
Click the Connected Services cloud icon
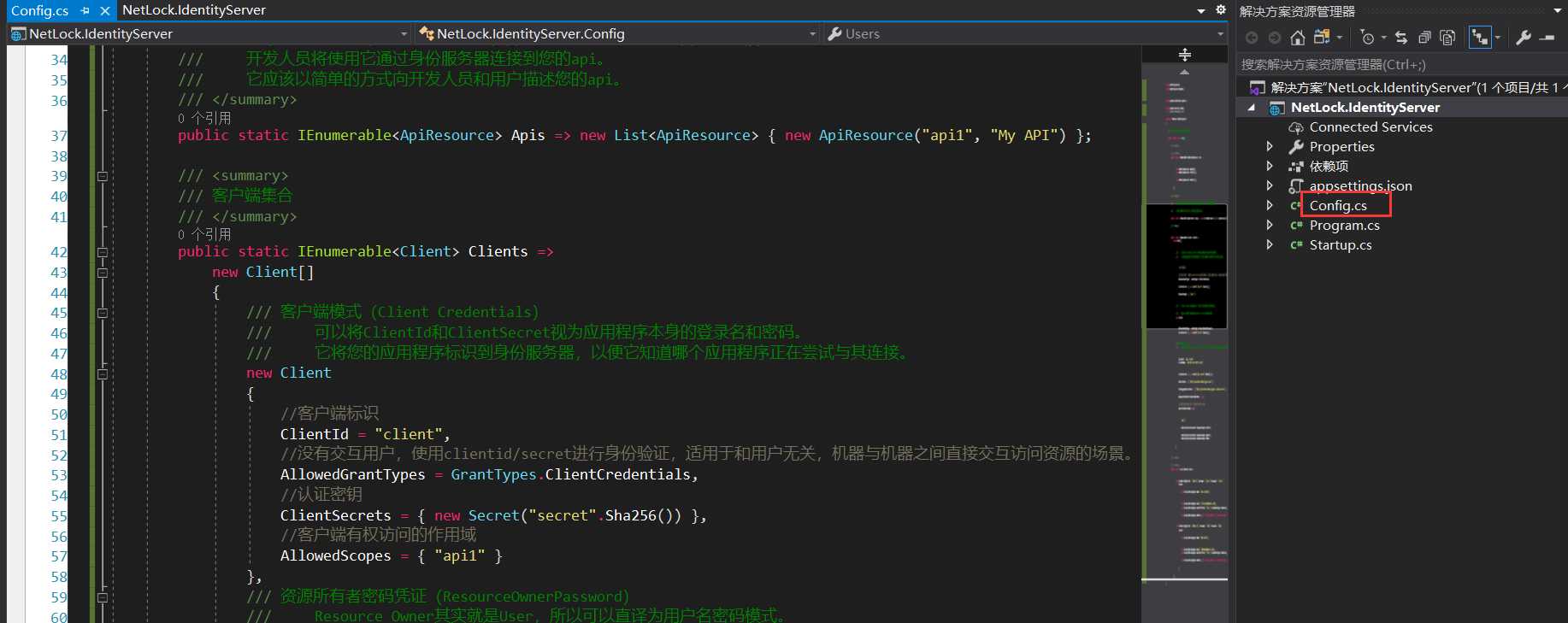tap(1297, 127)
